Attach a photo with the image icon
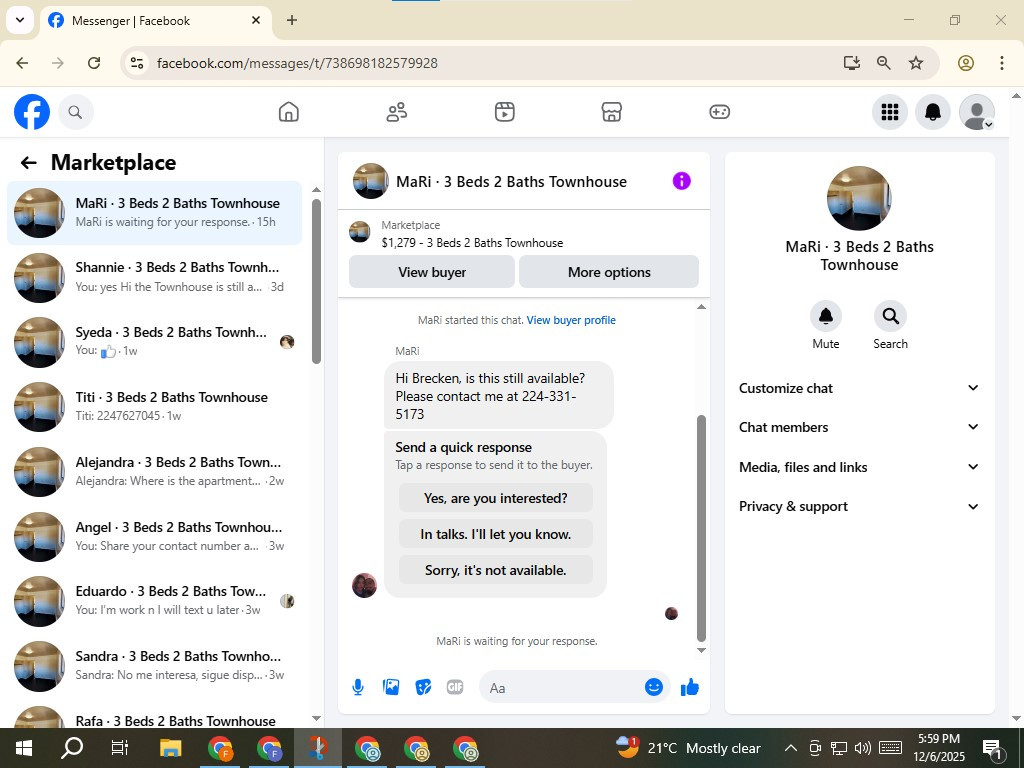 click(x=391, y=687)
